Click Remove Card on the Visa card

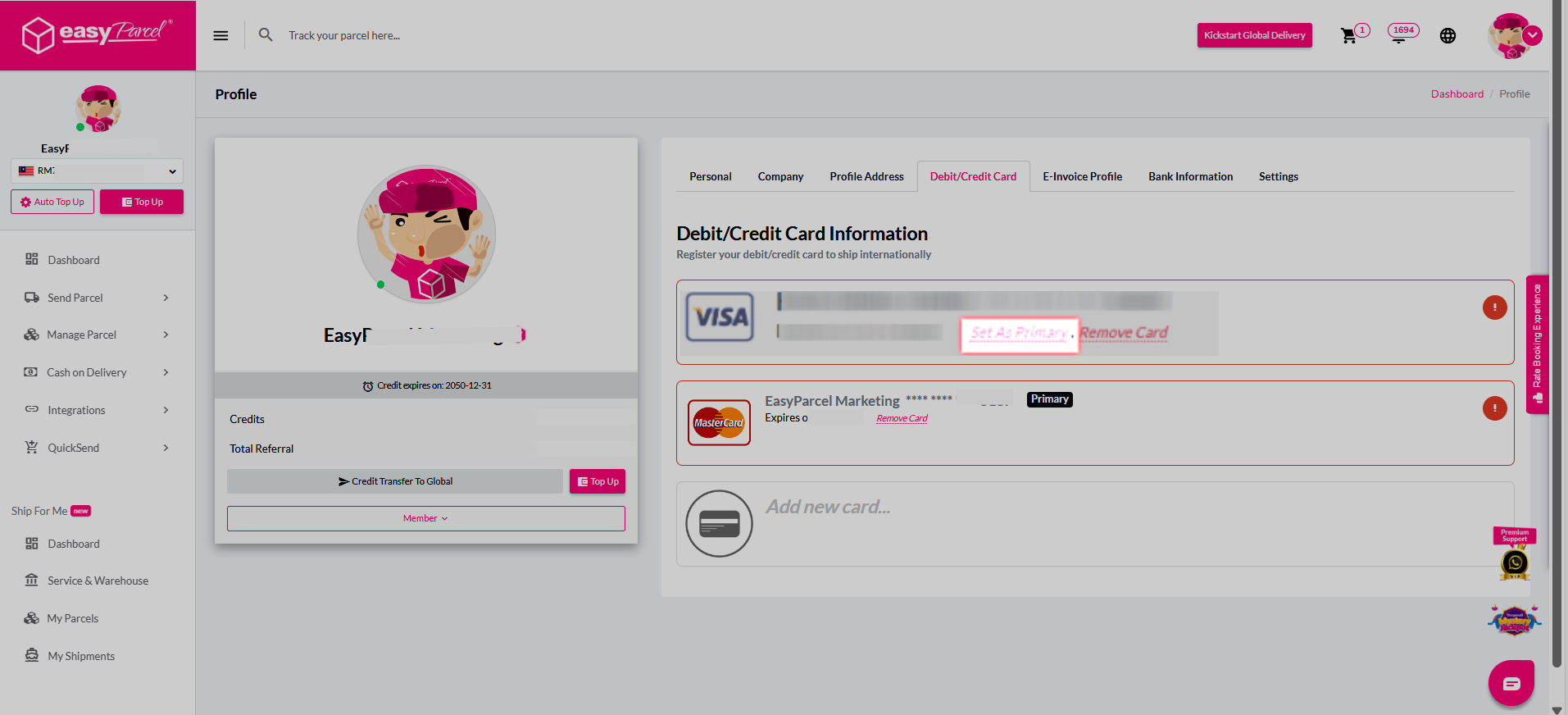point(1124,332)
